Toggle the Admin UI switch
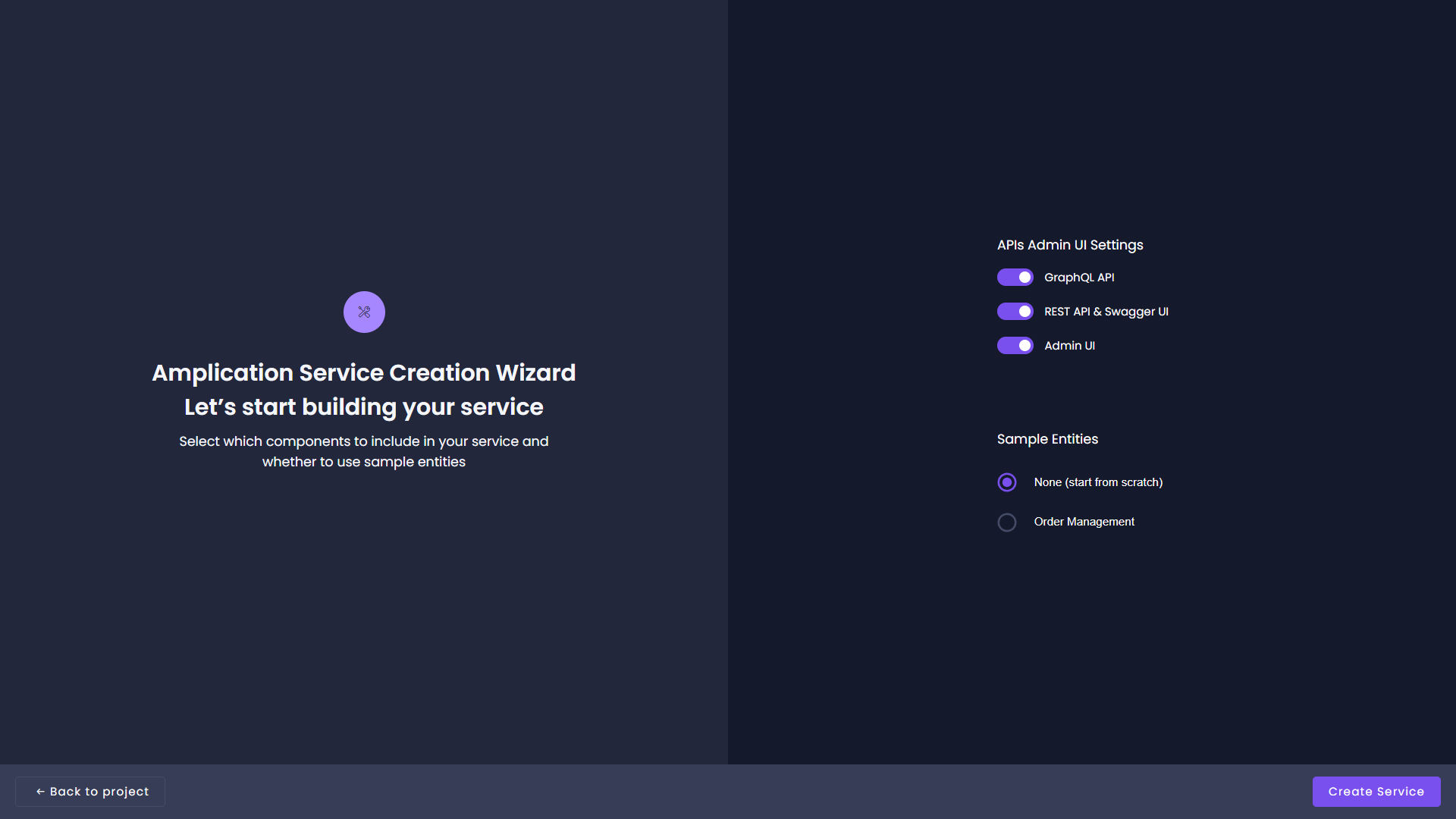1456x819 pixels. [1015, 346]
